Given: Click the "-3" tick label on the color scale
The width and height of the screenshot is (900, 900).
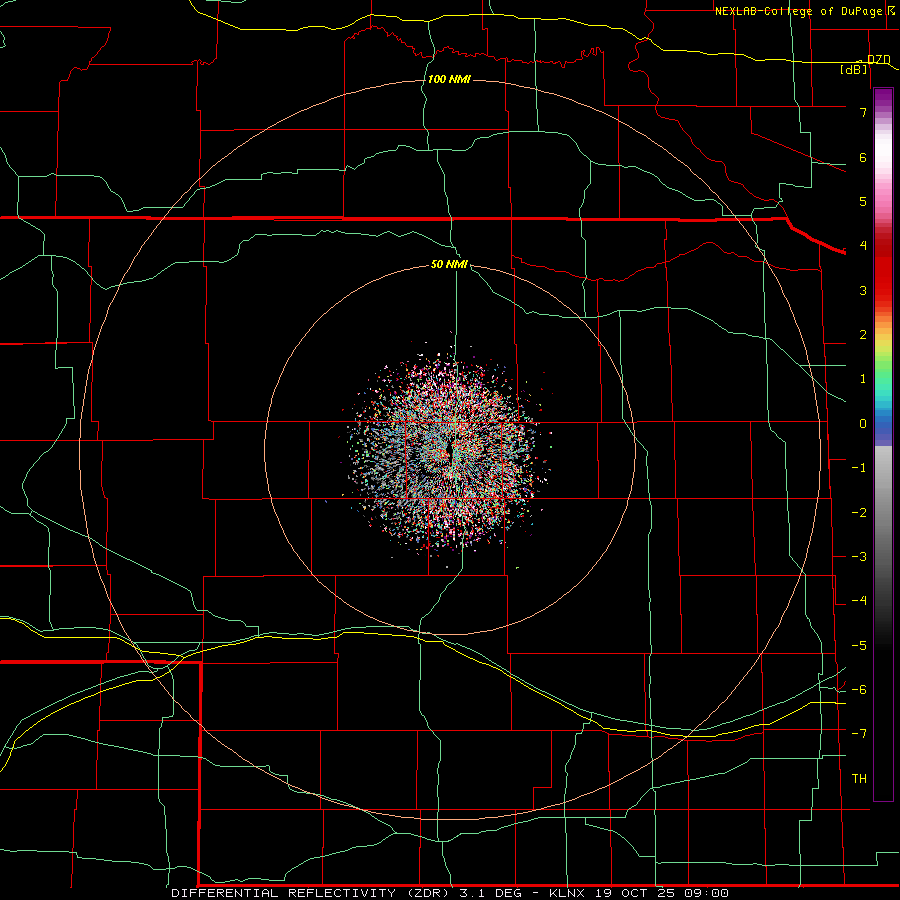Looking at the screenshot, I should [859, 557].
